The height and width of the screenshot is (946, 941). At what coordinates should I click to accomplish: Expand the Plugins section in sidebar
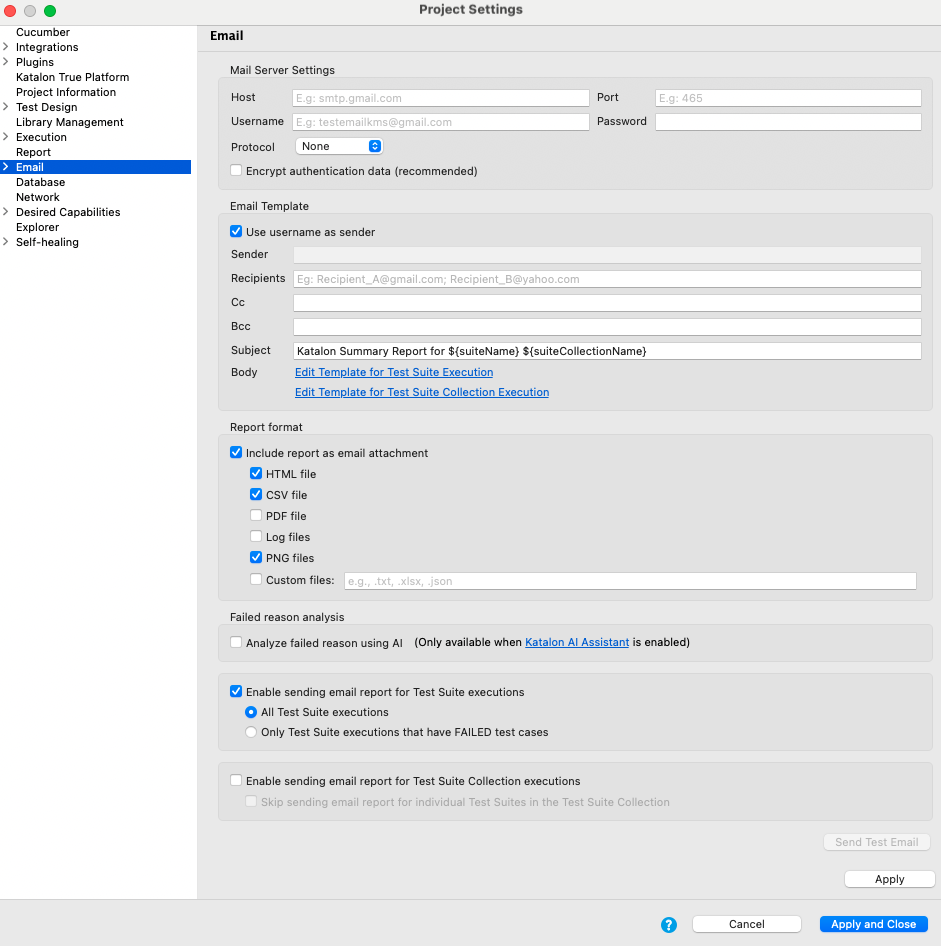click(x=7, y=62)
